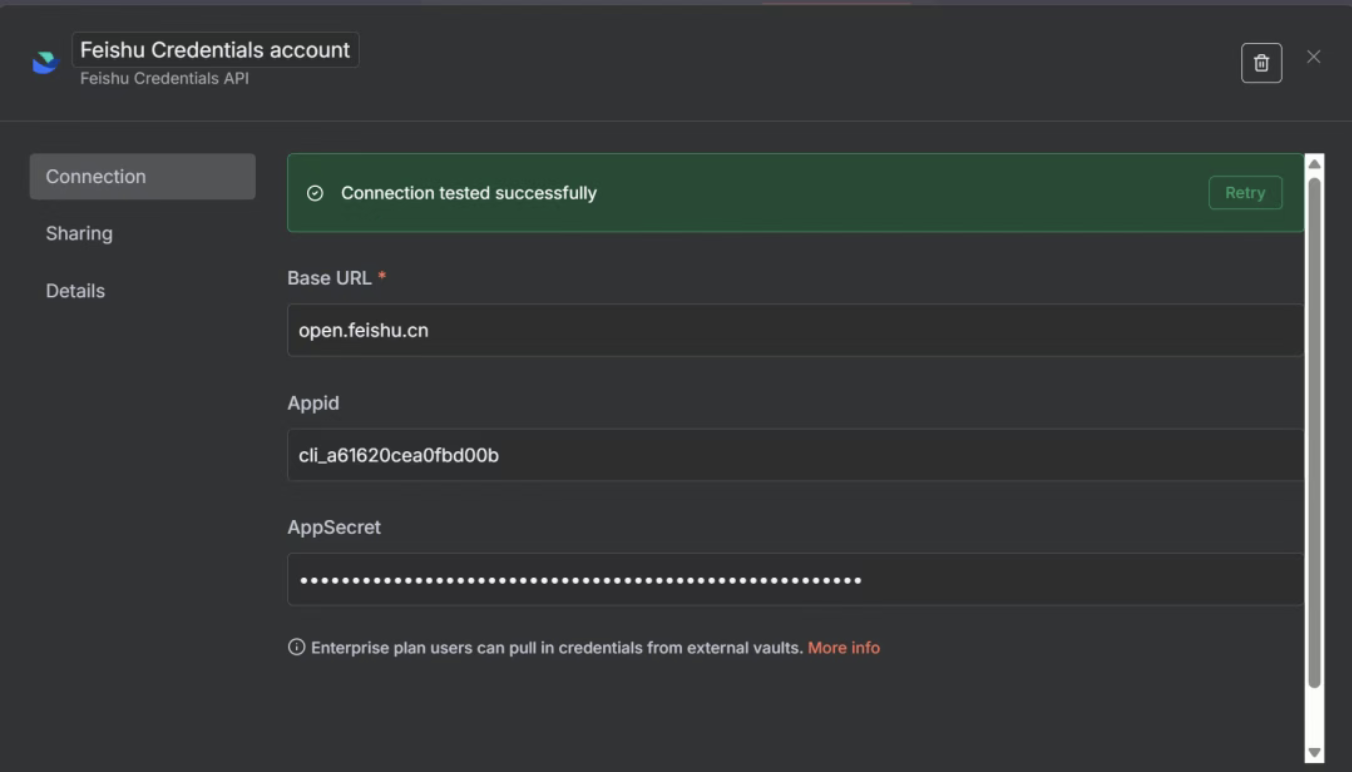
Task: Open the More info link
Action: click(x=843, y=648)
